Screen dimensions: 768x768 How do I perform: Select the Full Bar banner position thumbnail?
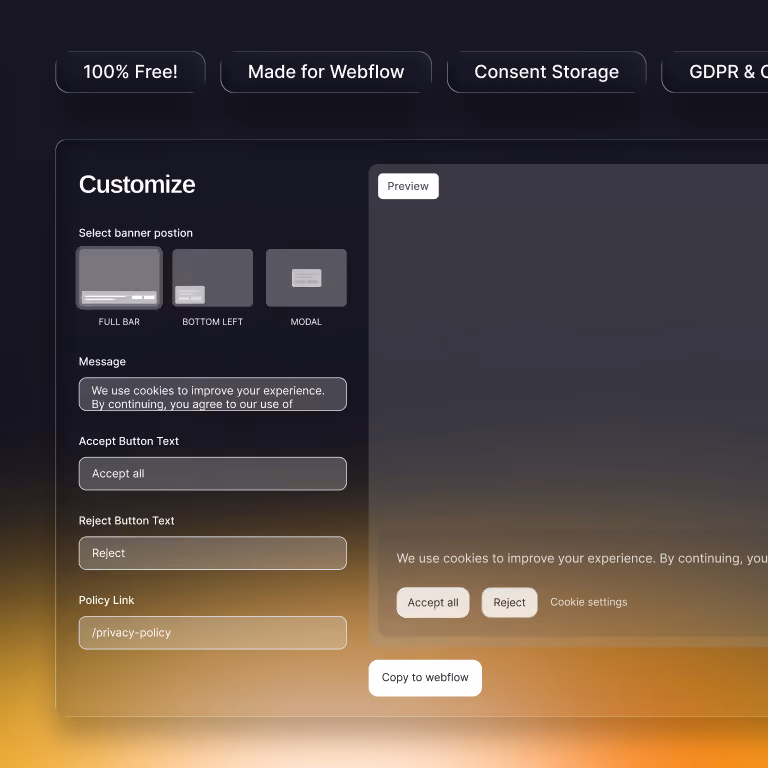pyautogui.click(x=119, y=278)
